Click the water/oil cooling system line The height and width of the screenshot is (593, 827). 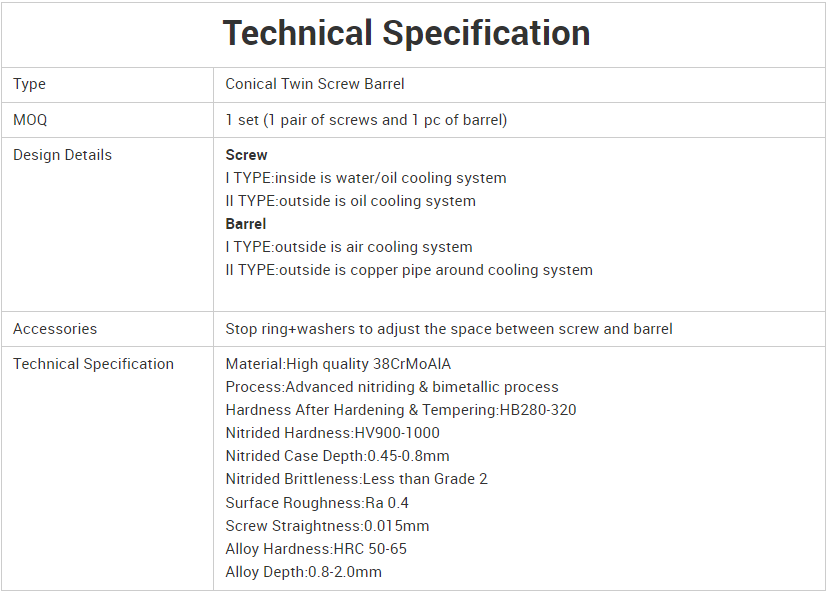pyautogui.click(x=366, y=178)
